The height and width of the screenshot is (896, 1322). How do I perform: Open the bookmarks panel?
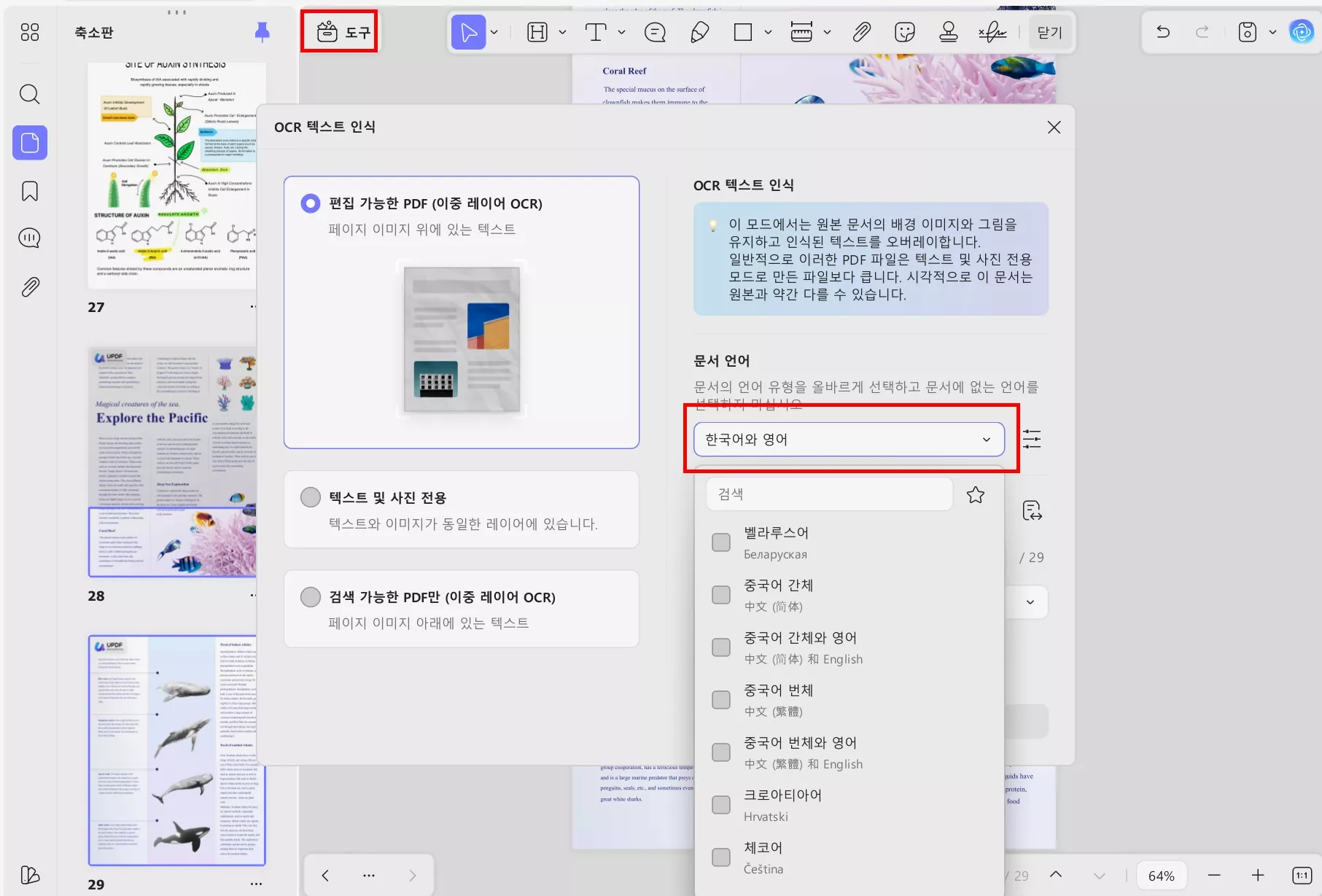coord(29,190)
